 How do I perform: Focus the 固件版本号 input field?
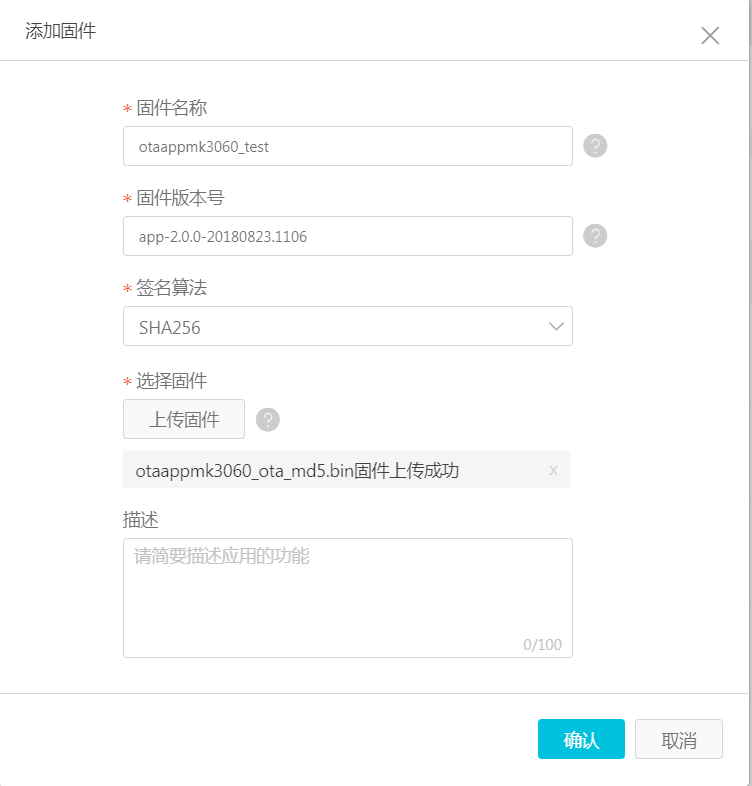coord(347,236)
